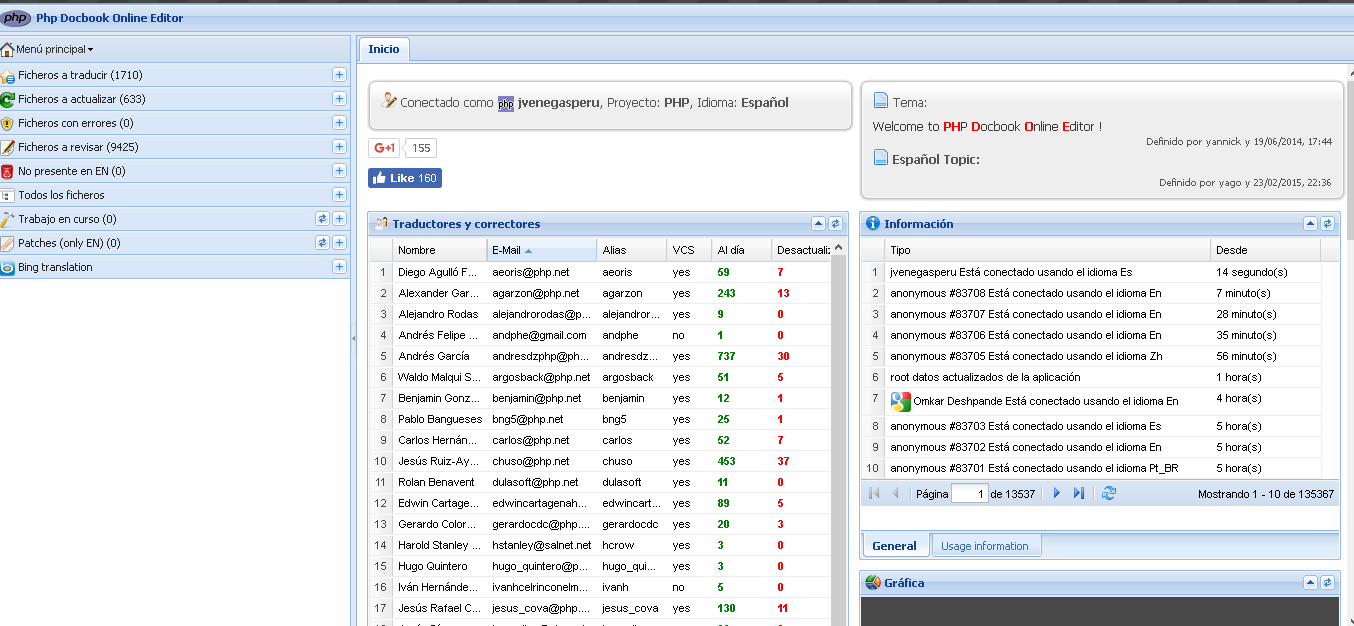
Task: Refresh the Trabajo en curso panel
Action: [322, 219]
